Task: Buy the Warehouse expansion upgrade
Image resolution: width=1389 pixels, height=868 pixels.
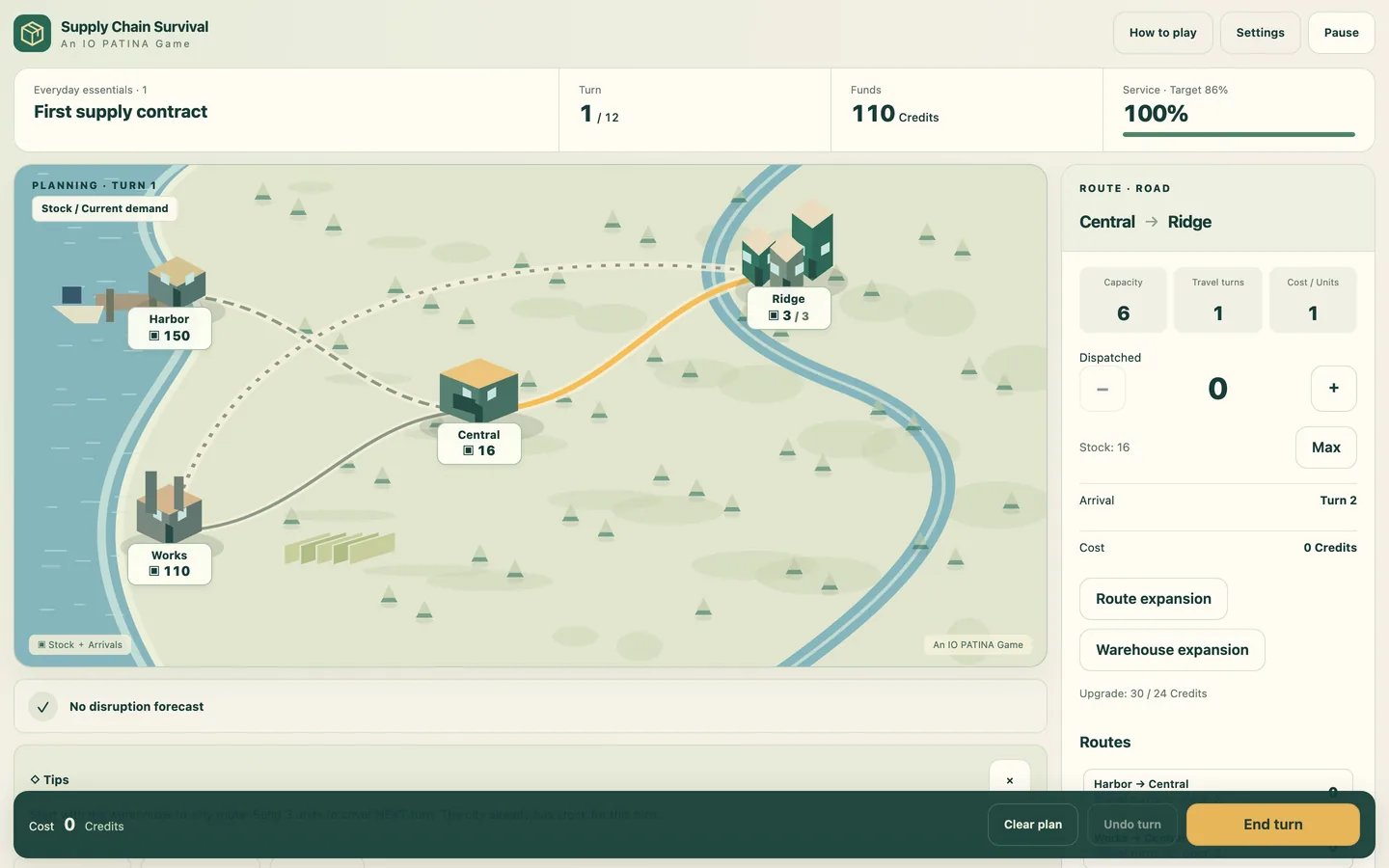Action: (1172, 650)
